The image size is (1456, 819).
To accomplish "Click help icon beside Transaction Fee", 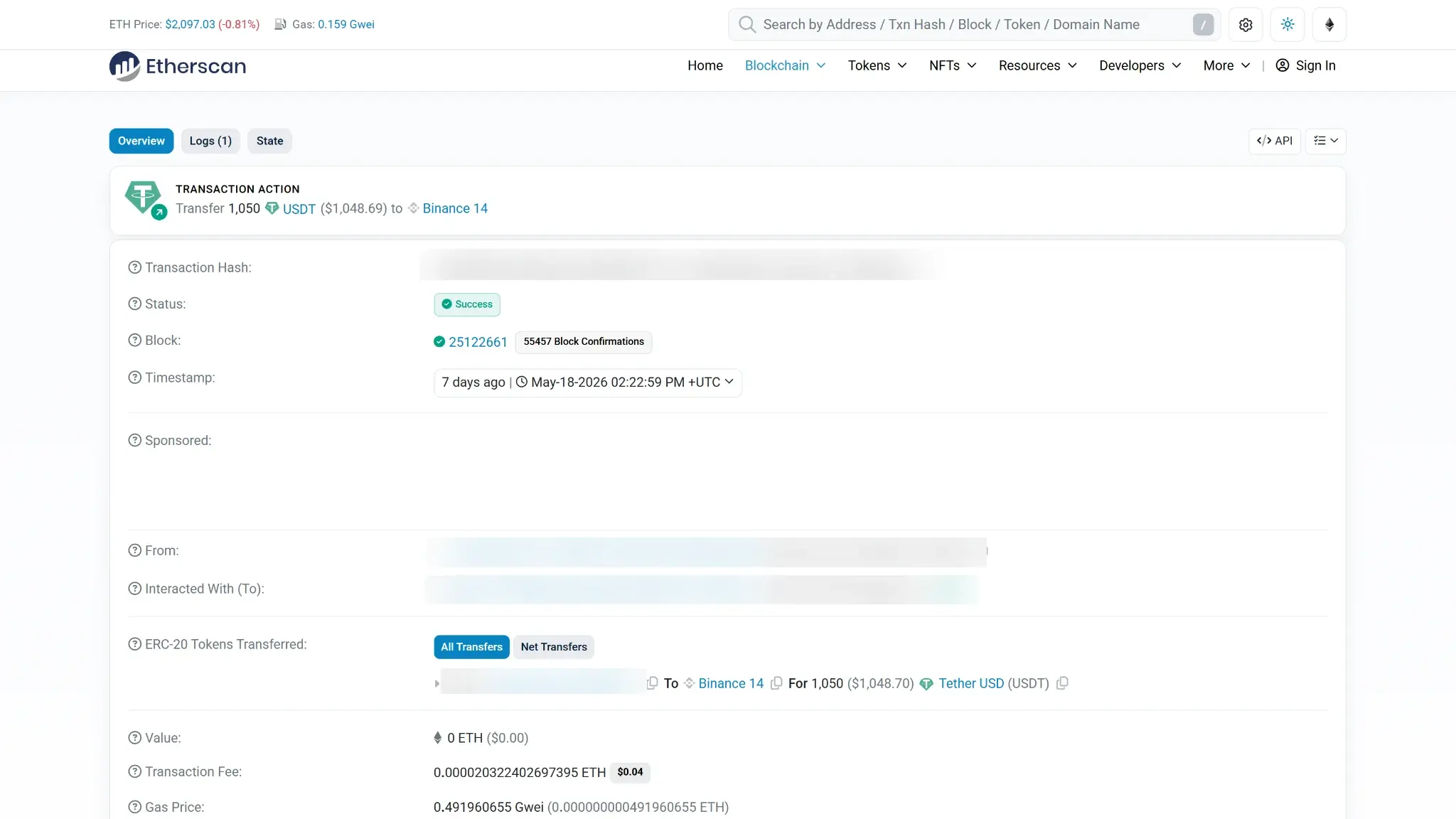I will pos(134,771).
